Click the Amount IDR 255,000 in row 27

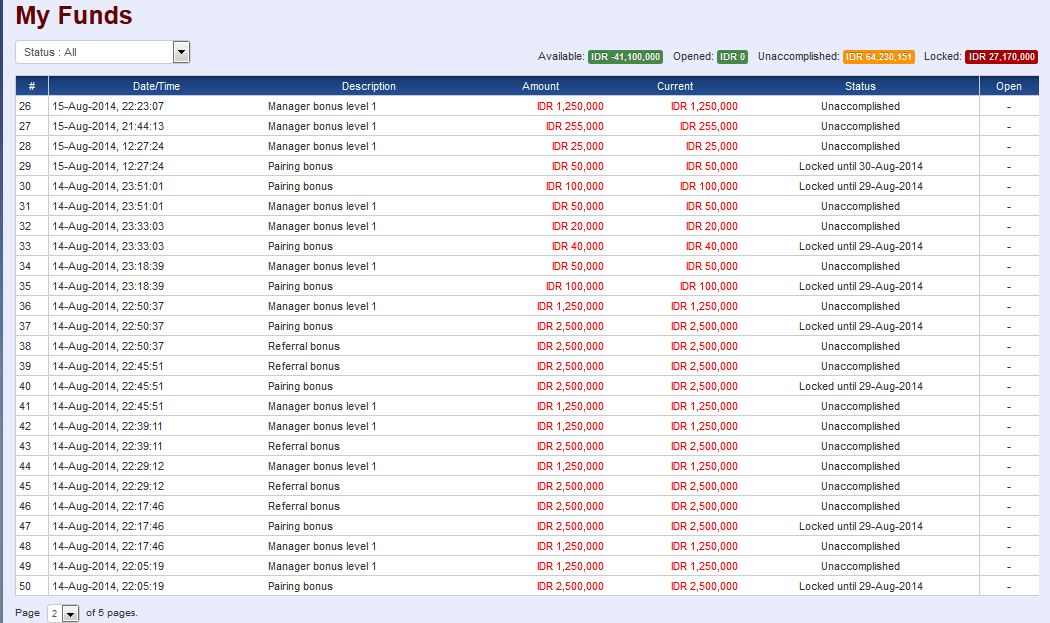[x=574, y=126]
